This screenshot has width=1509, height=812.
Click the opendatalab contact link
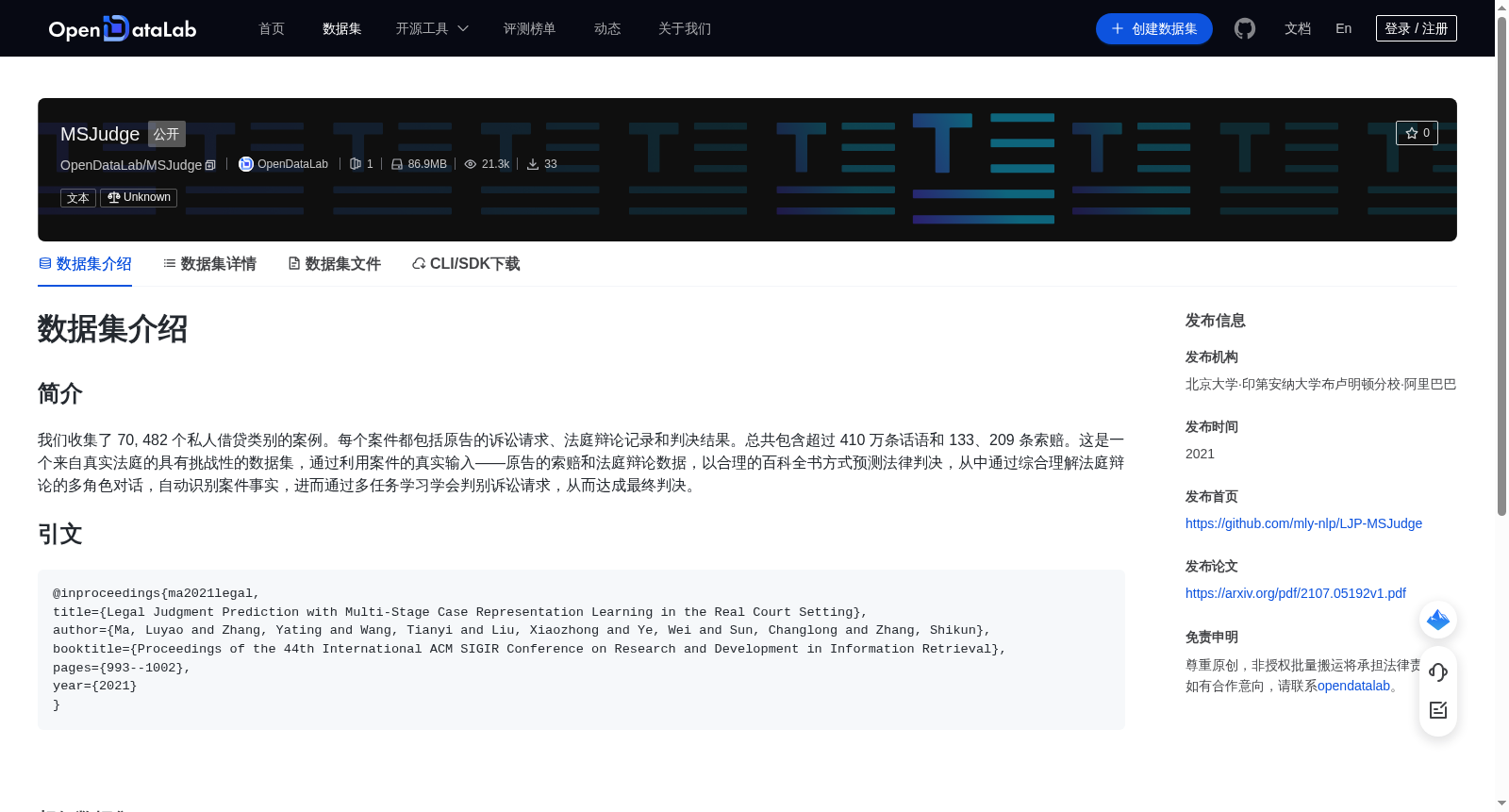pos(1353,686)
